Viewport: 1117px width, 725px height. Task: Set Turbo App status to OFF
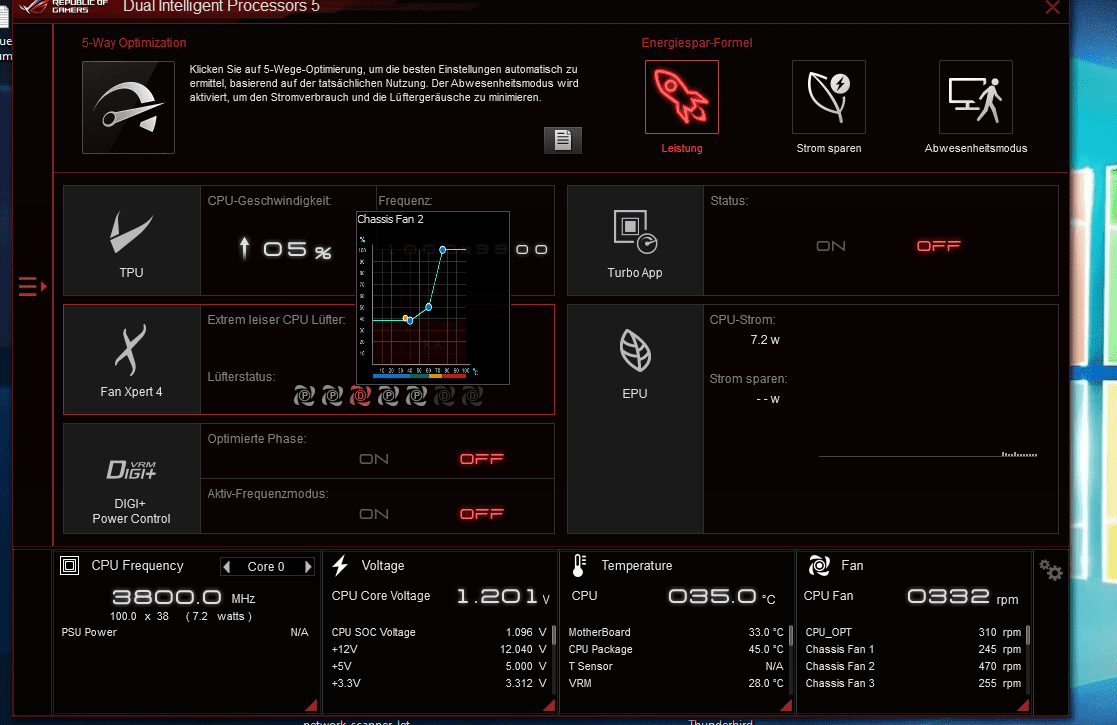pos(938,246)
